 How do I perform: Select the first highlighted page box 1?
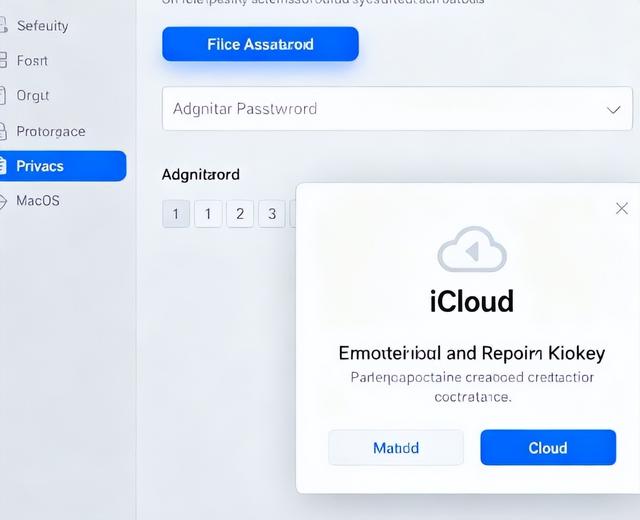[176, 214]
